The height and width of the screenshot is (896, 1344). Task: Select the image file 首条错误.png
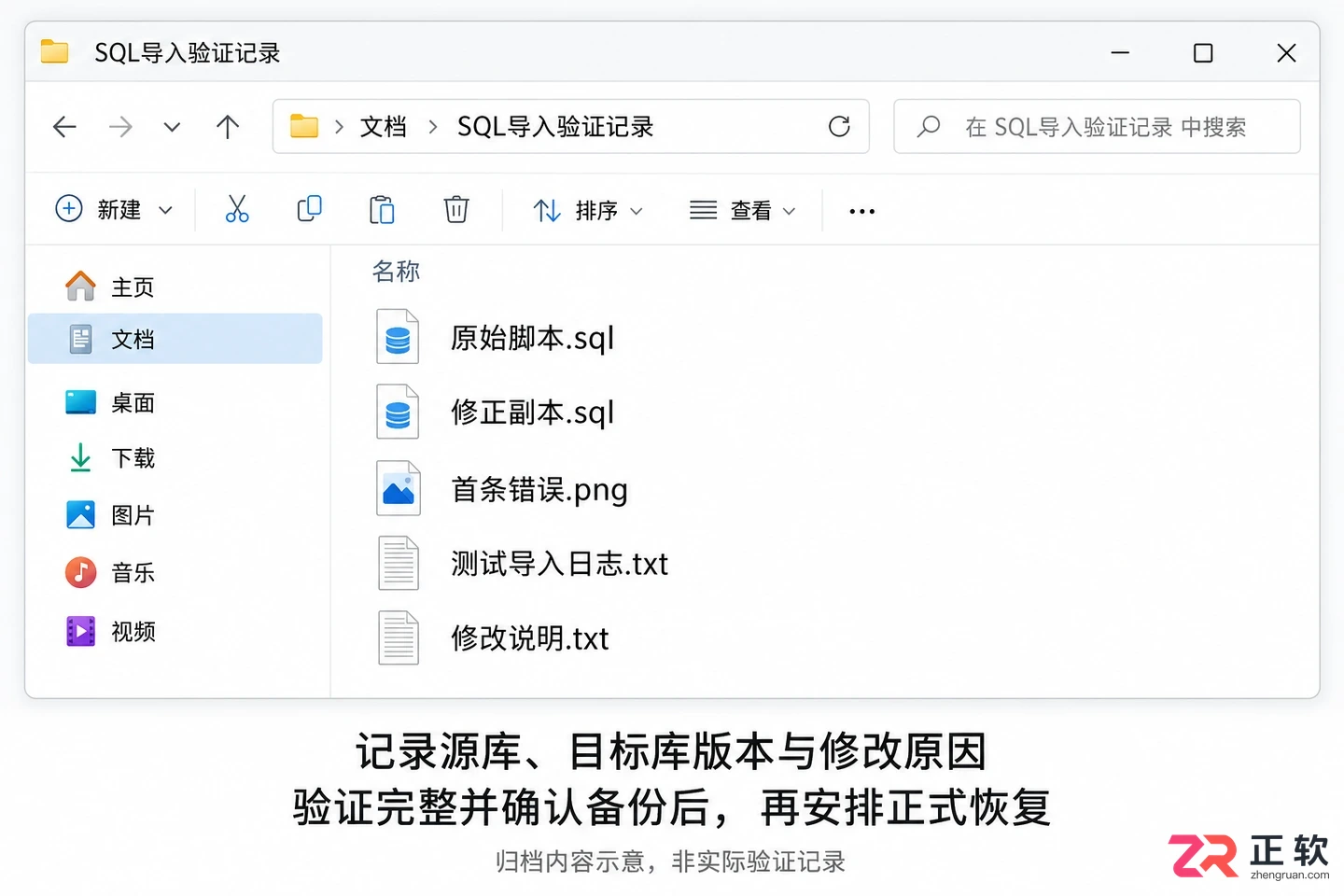coord(539,490)
